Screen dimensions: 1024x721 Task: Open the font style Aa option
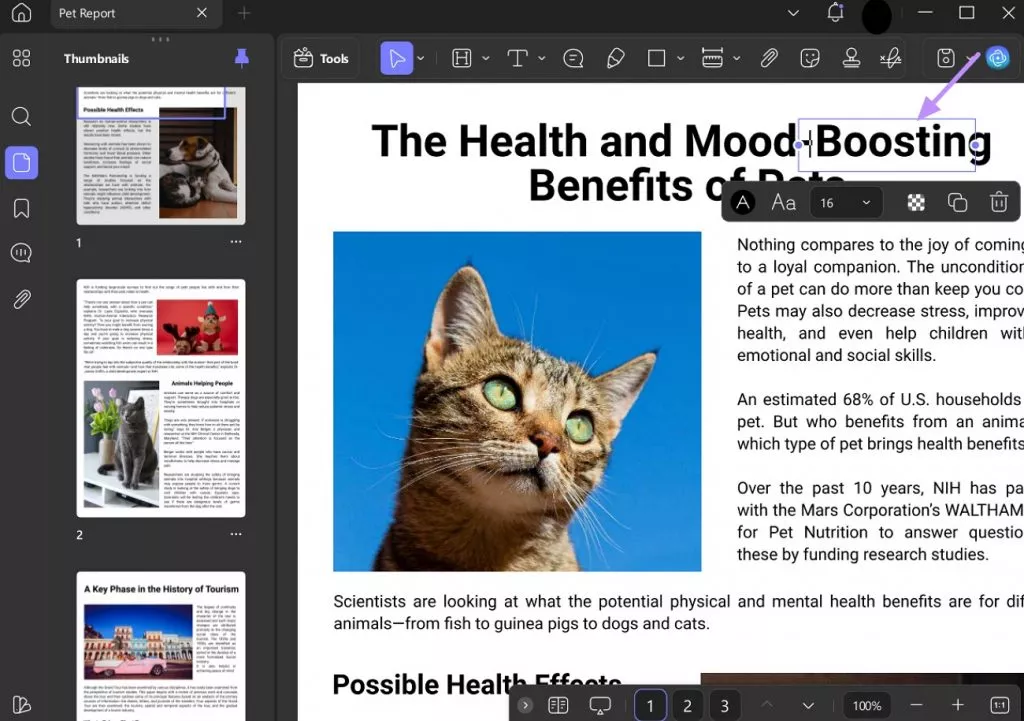pyautogui.click(x=784, y=202)
